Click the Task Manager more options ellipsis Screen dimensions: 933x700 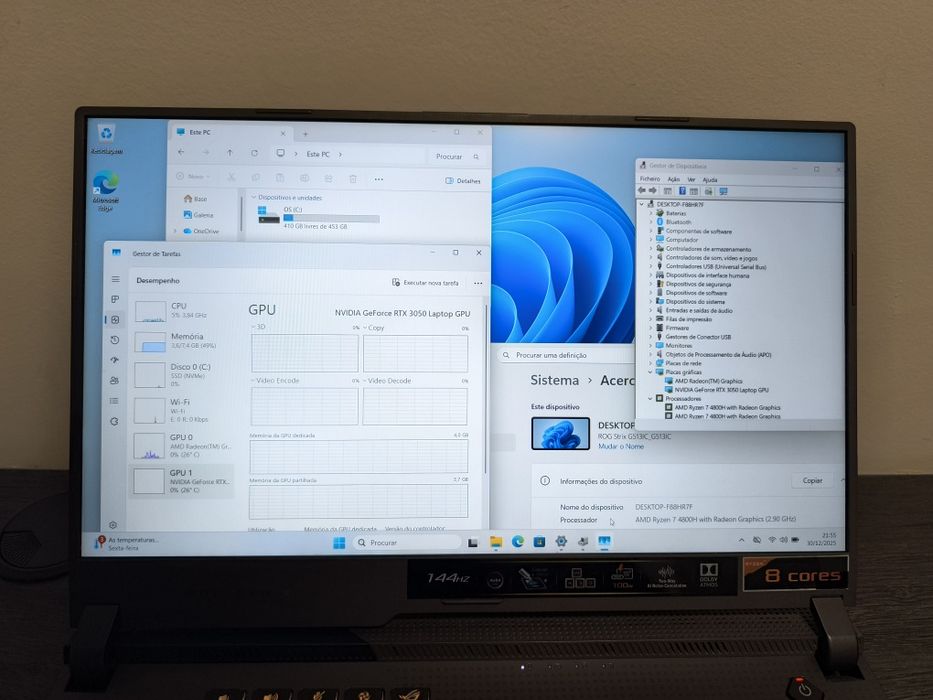point(478,283)
